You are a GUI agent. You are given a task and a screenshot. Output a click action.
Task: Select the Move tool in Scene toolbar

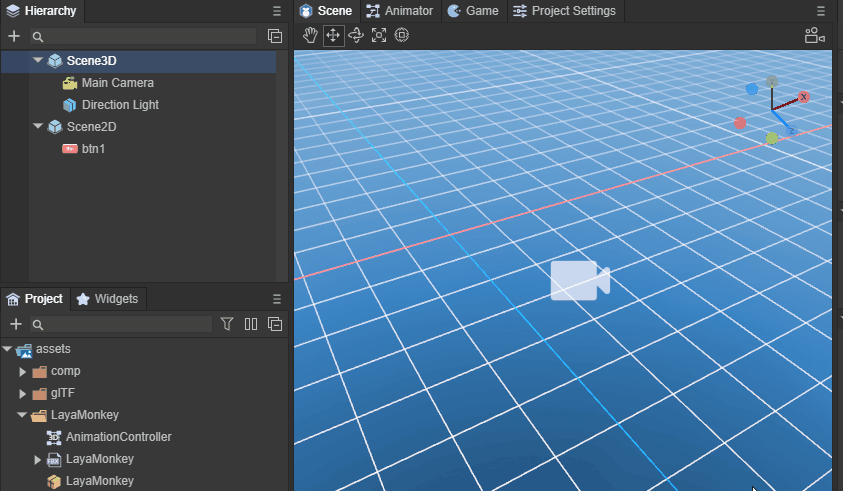click(333, 35)
